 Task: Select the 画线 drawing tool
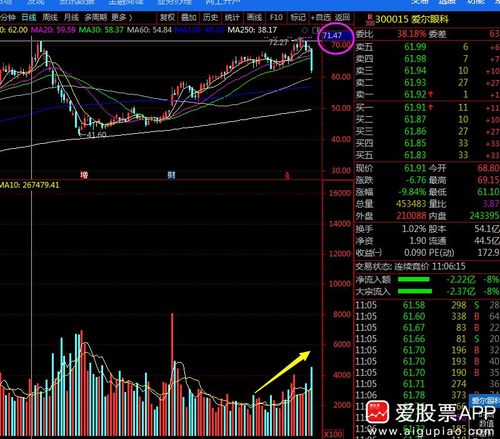tap(254, 17)
